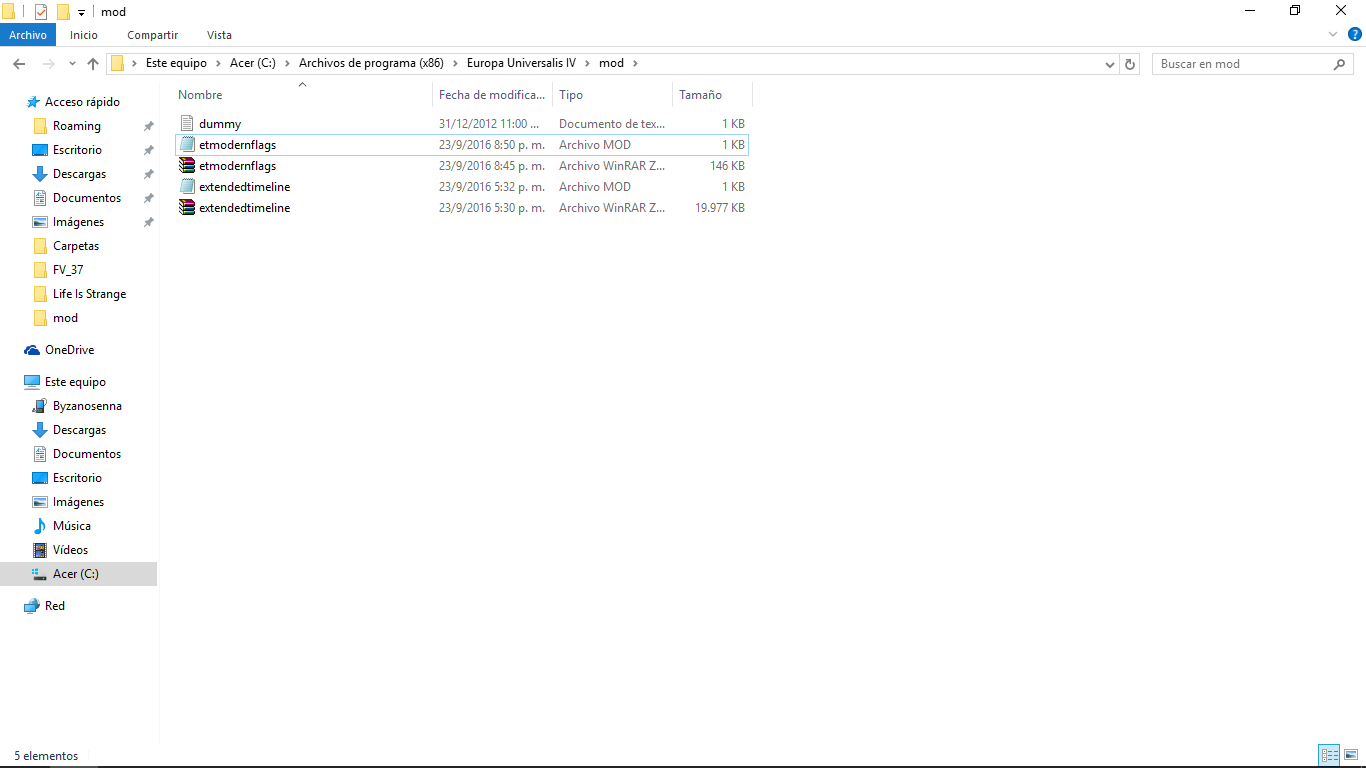Expand the chevron after the mod breadcrumb
This screenshot has height=768, width=1366.
click(634, 63)
